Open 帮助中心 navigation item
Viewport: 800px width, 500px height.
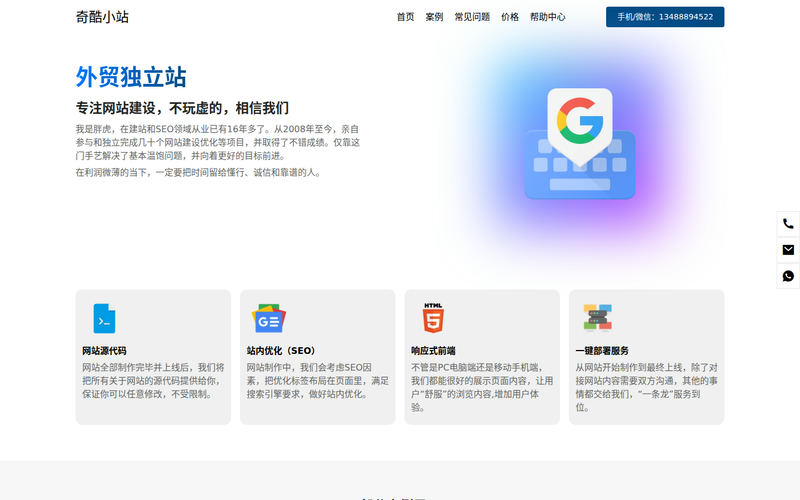547,17
